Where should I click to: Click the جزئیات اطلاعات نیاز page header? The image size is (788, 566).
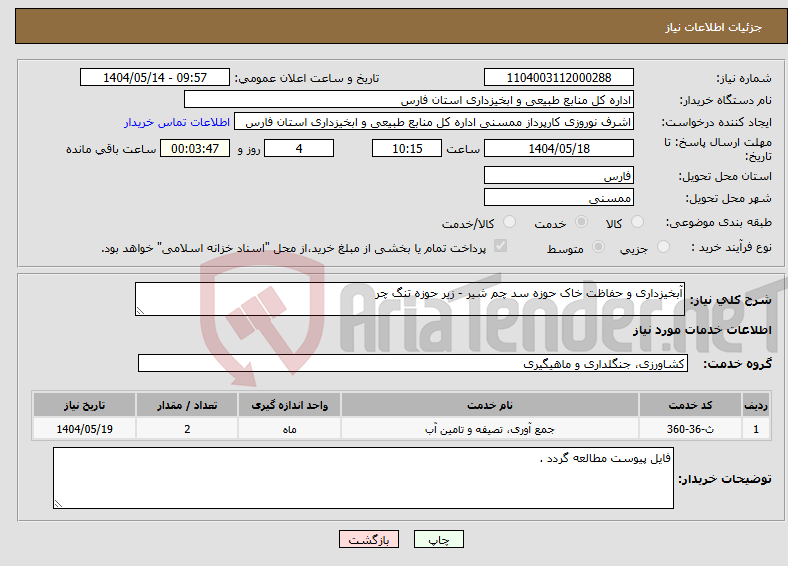[x=713, y=27]
